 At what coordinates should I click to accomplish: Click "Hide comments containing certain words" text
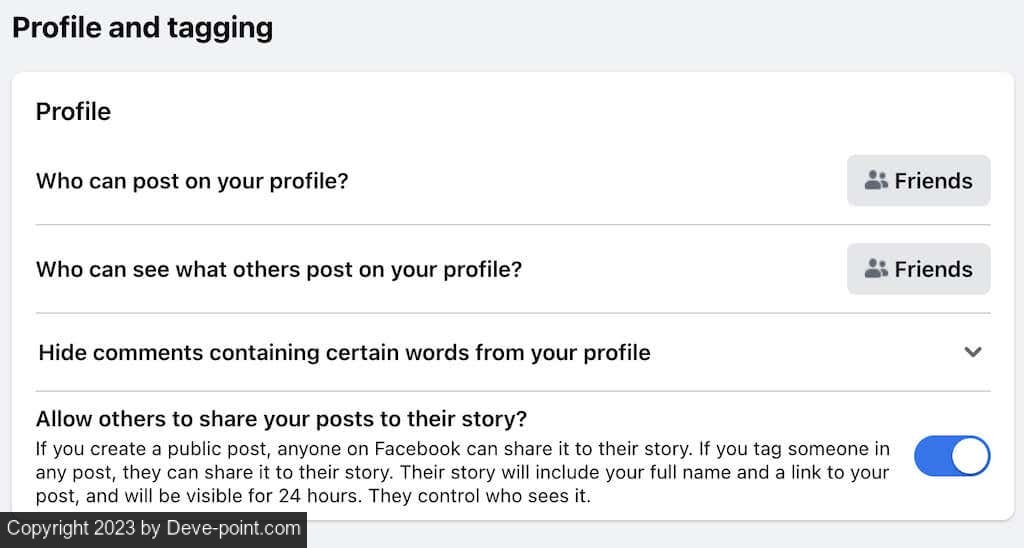coord(344,352)
